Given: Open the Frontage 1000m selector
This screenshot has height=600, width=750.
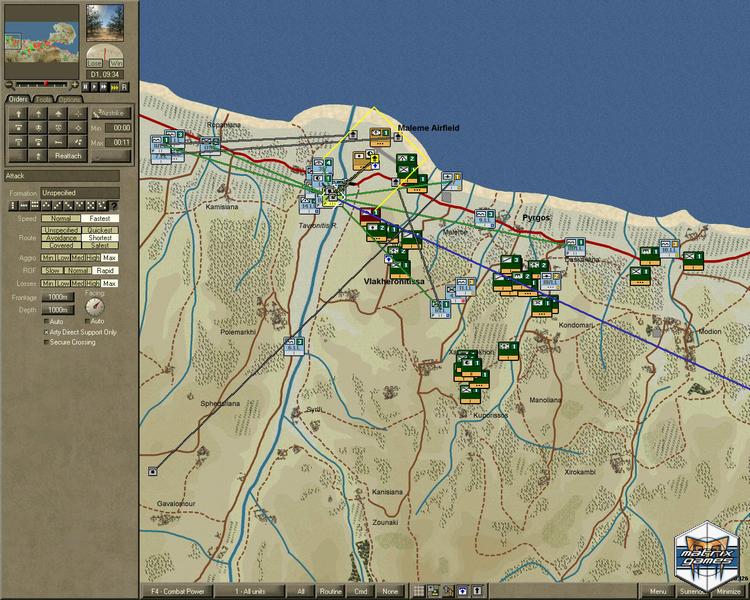Looking at the screenshot, I should pos(59,297).
